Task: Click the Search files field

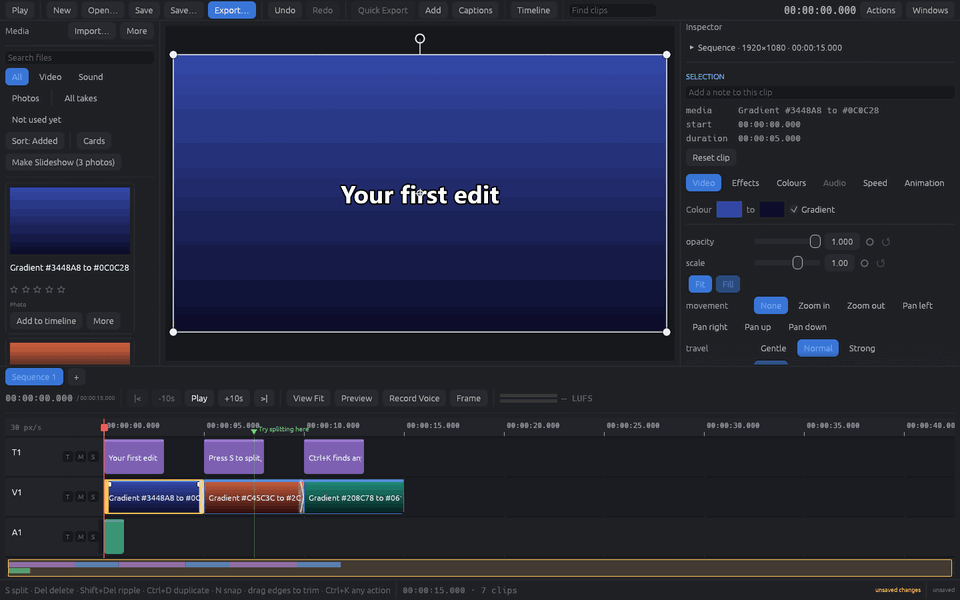Action: tap(80, 58)
